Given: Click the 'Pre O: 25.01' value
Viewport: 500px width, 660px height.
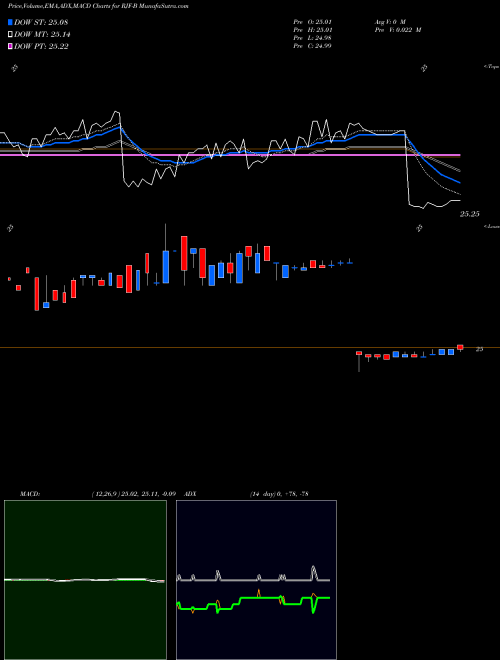Looking at the screenshot, I should click(x=314, y=21).
